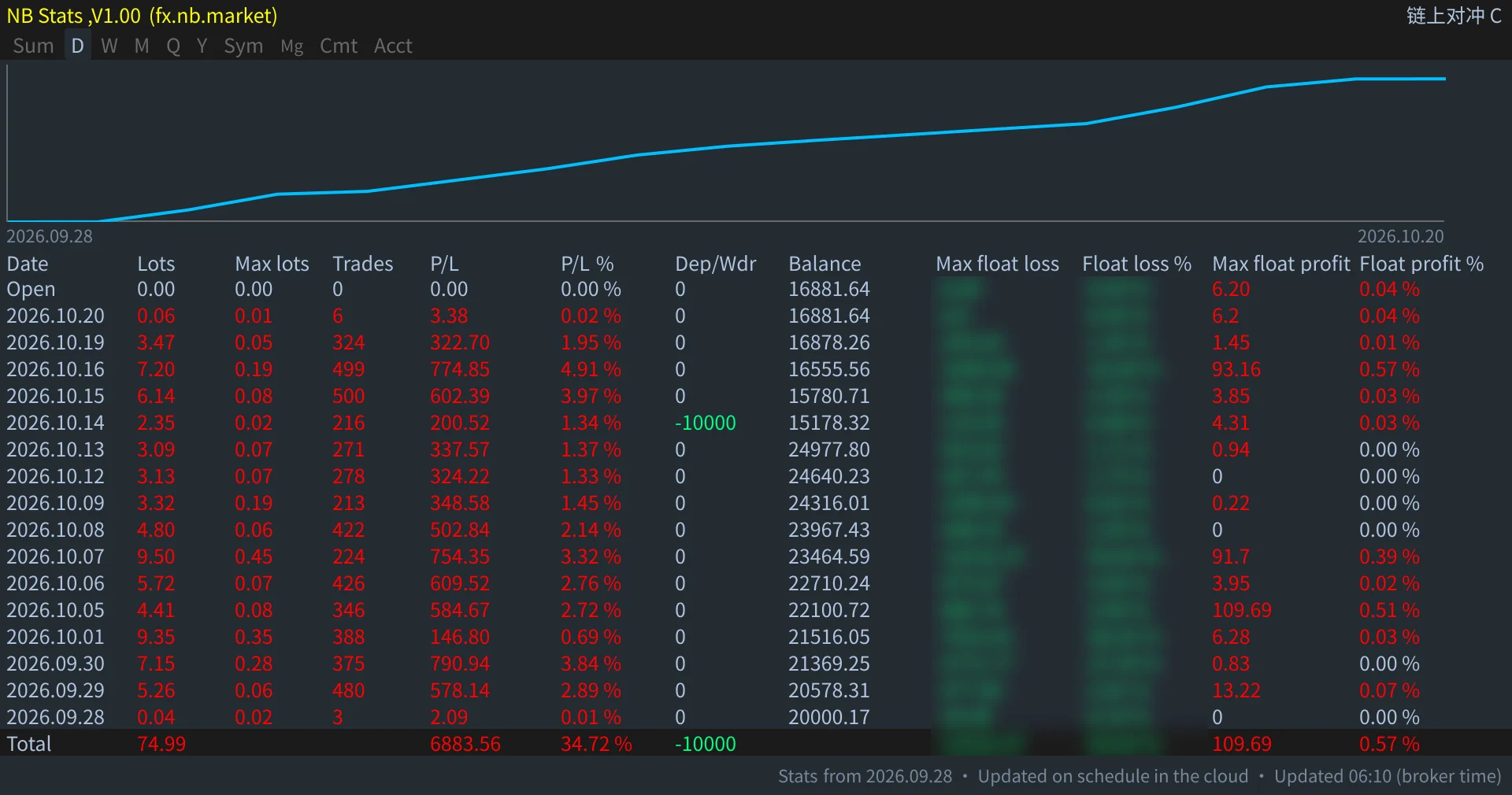
Task: Click lots 9.35 for 2026.10.01
Action: click(x=156, y=637)
